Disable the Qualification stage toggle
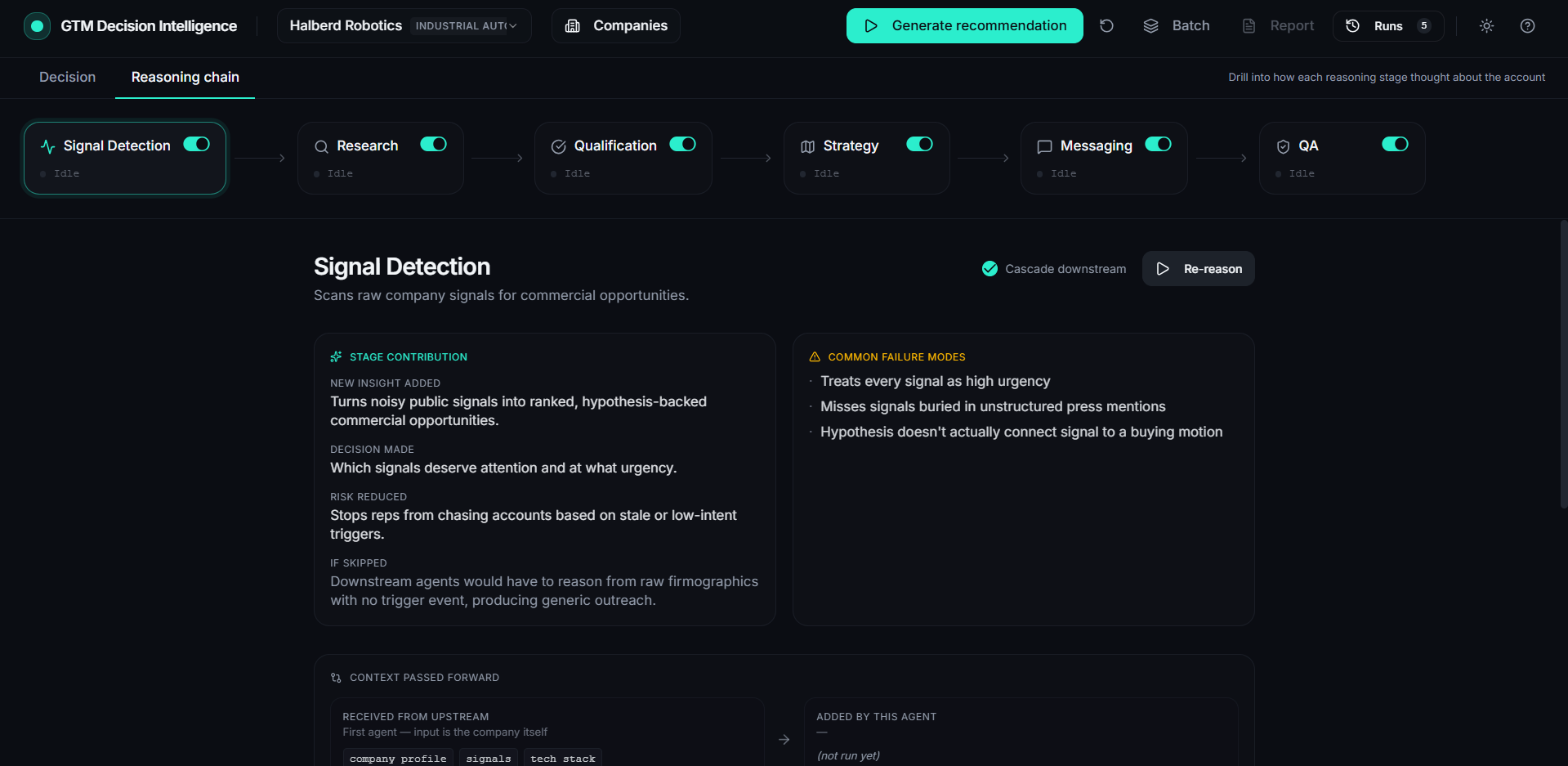This screenshot has height=766, width=1568. [x=683, y=144]
